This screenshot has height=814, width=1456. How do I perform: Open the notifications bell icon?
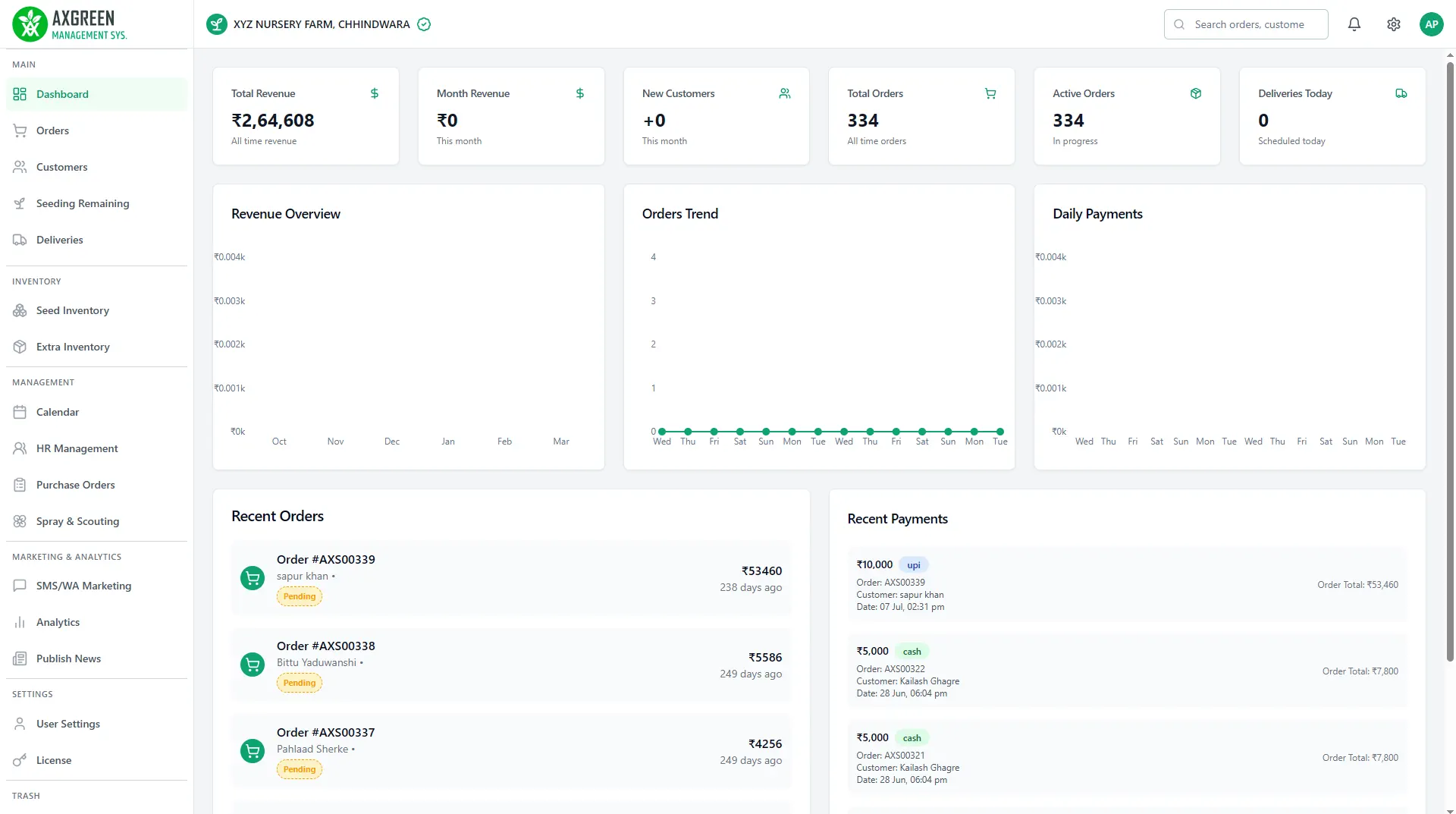click(1354, 24)
